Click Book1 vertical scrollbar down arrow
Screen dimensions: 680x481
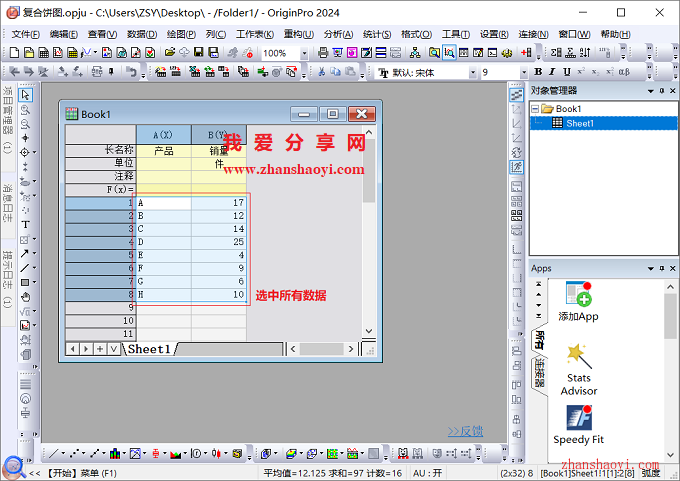(x=369, y=331)
